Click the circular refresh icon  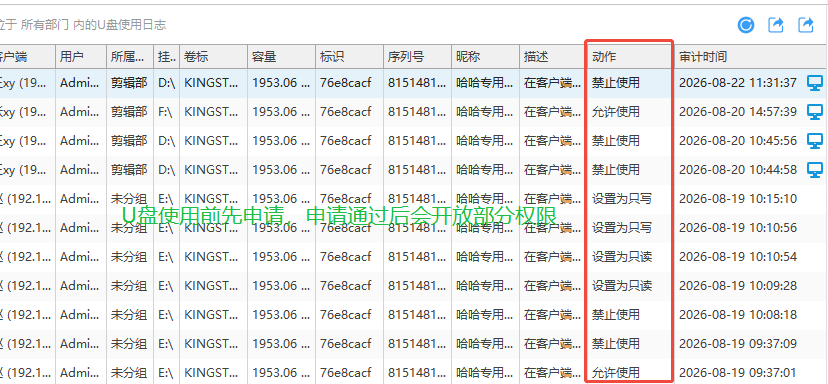746,25
